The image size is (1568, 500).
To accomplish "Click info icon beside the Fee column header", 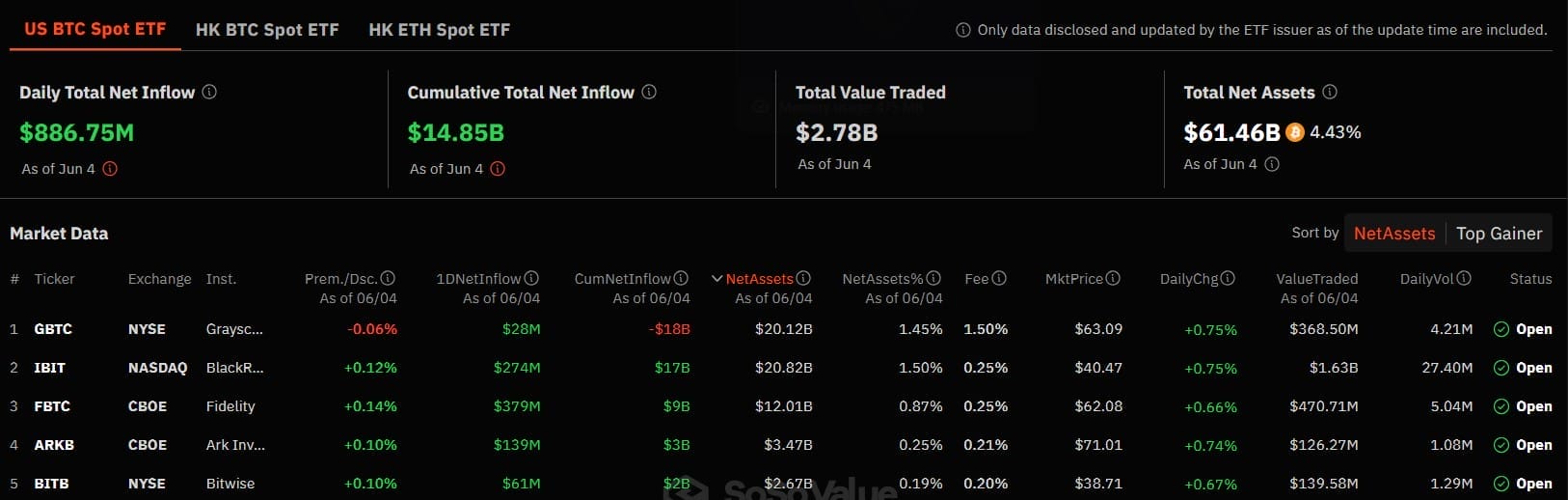I will point(999,278).
